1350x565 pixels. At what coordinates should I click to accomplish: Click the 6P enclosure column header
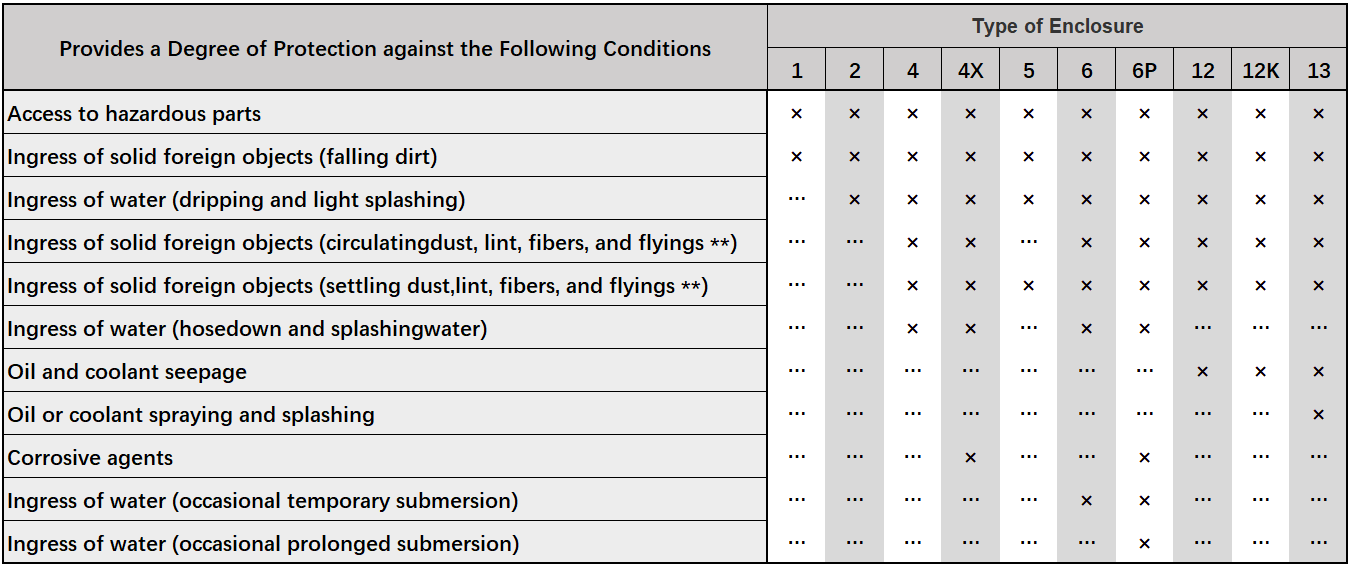click(x=1144, y=70)
